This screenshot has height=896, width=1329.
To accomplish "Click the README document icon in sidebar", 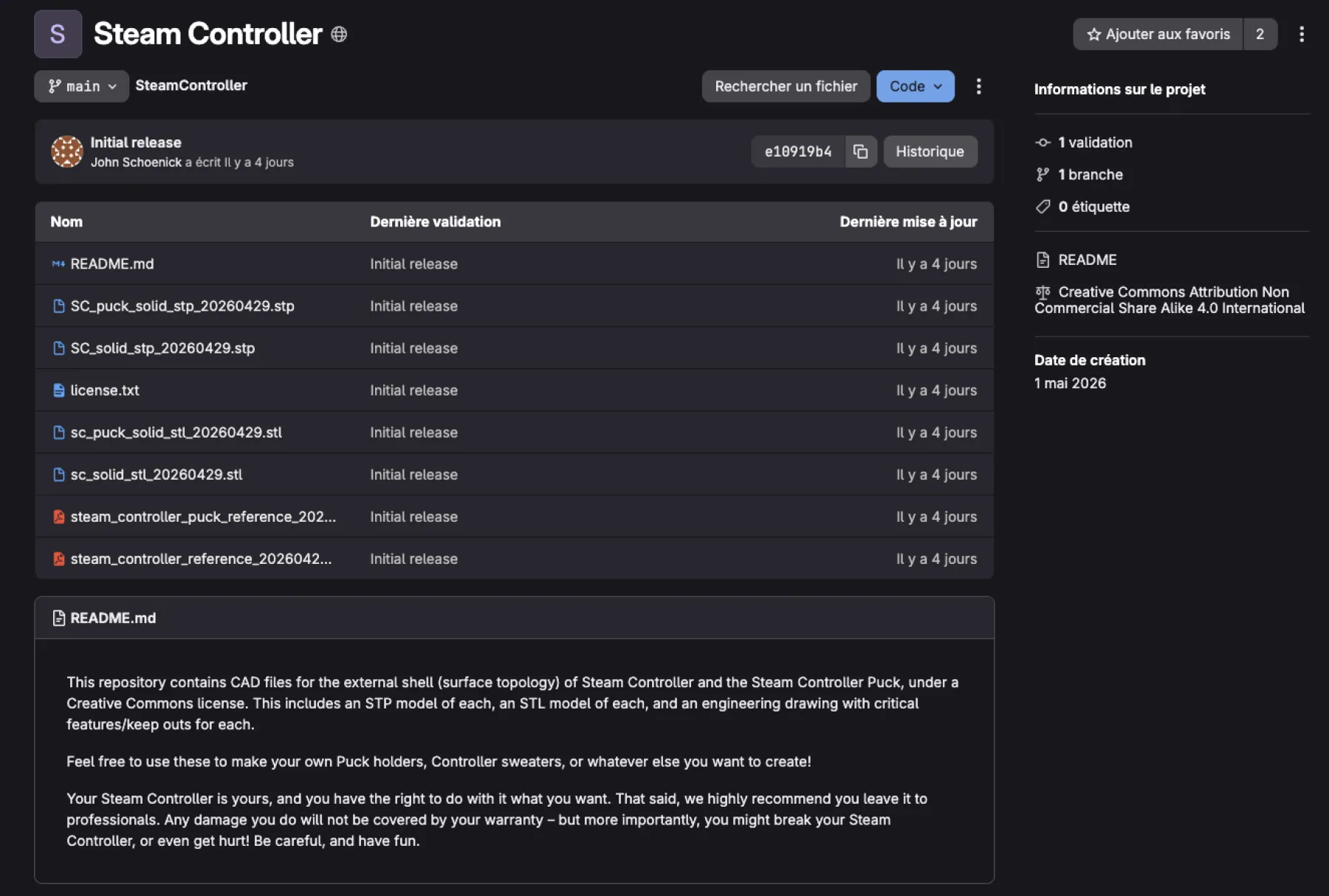I will point(1043,260).
